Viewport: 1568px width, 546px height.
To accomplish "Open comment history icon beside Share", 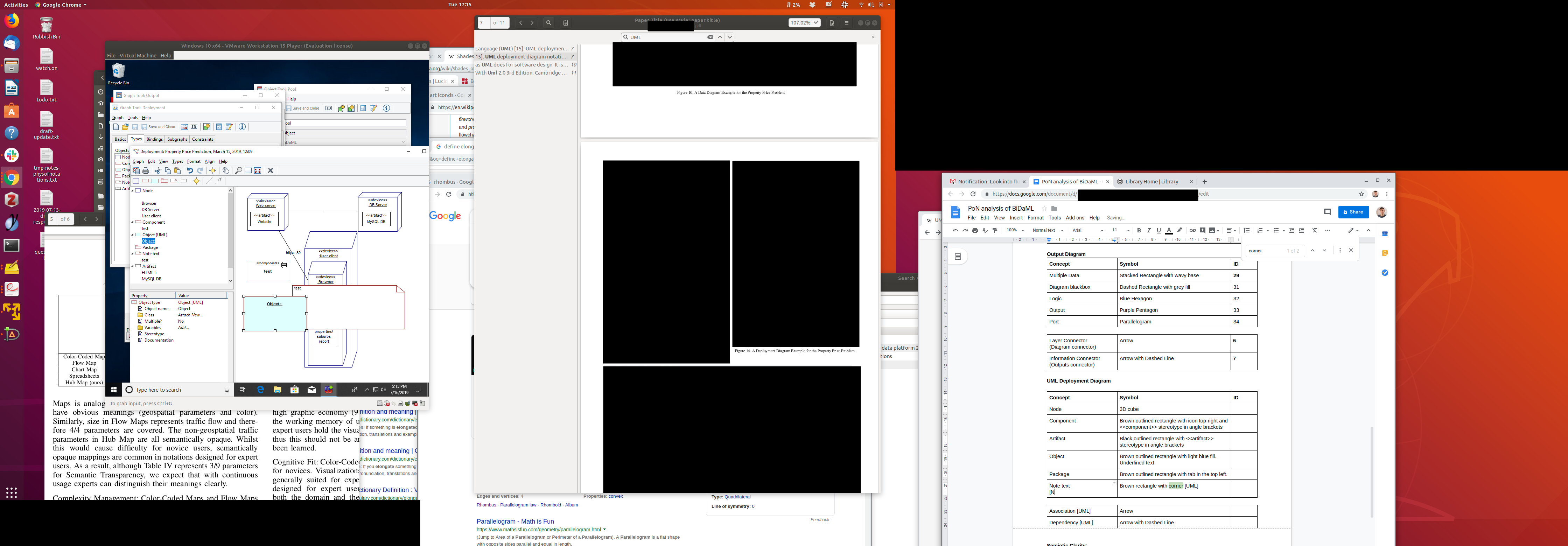I will [x=1328, y=212].
